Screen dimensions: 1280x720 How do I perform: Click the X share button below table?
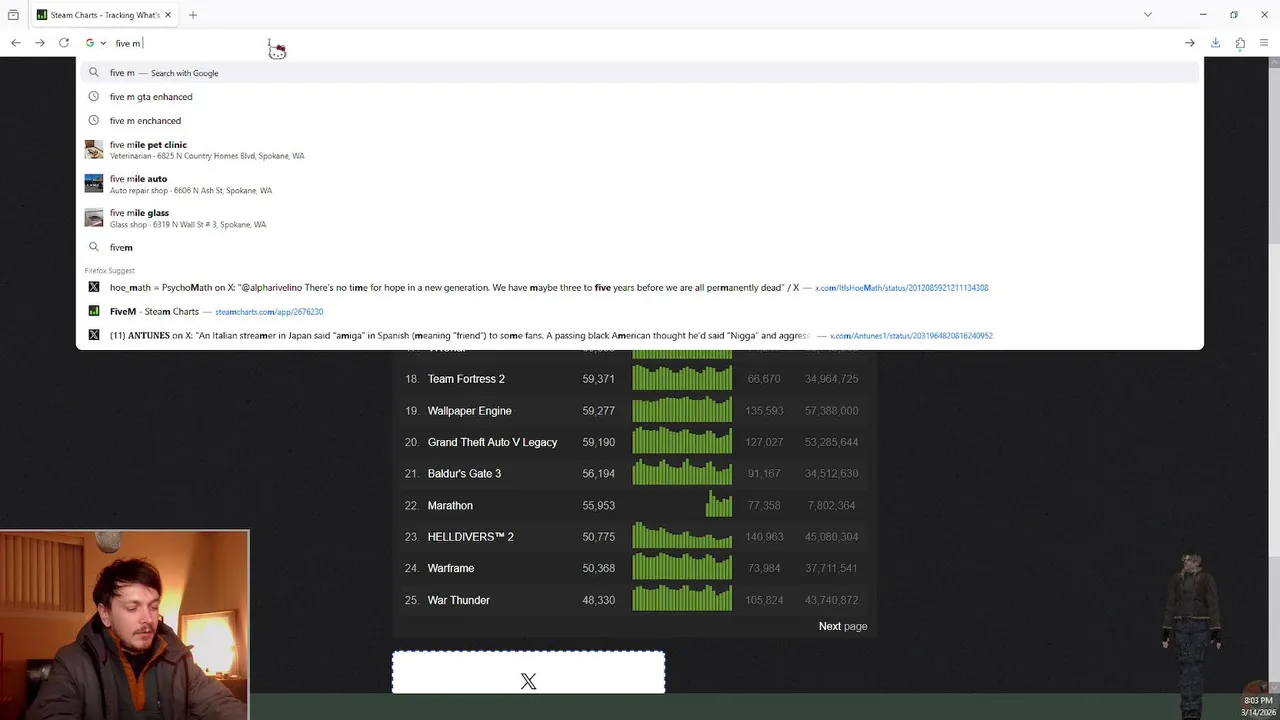[x=528, y=673]
